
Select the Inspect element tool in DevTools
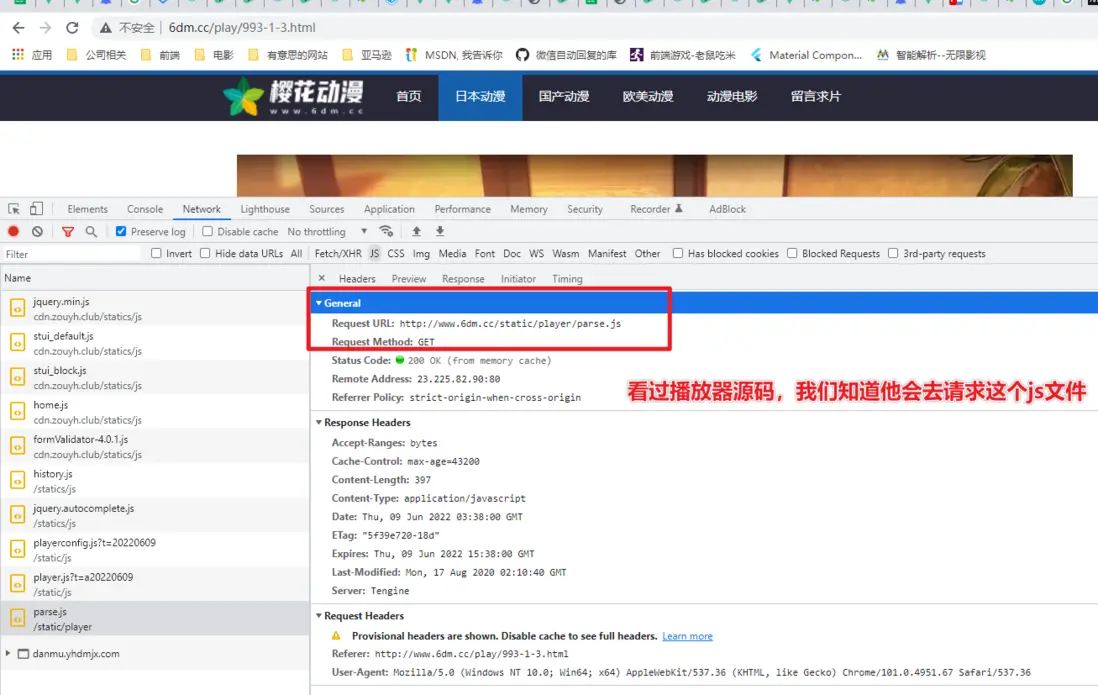[x=13, y=209]
